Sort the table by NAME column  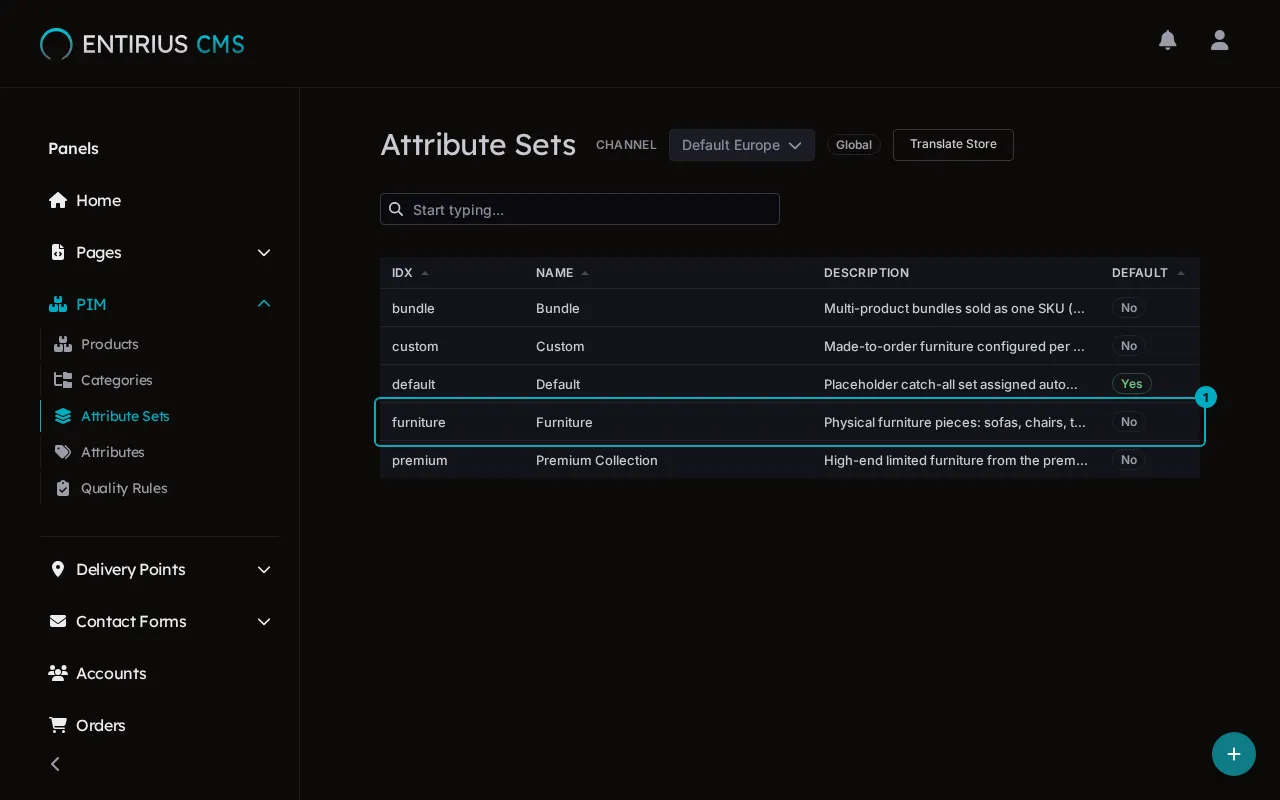pos(562,273)
